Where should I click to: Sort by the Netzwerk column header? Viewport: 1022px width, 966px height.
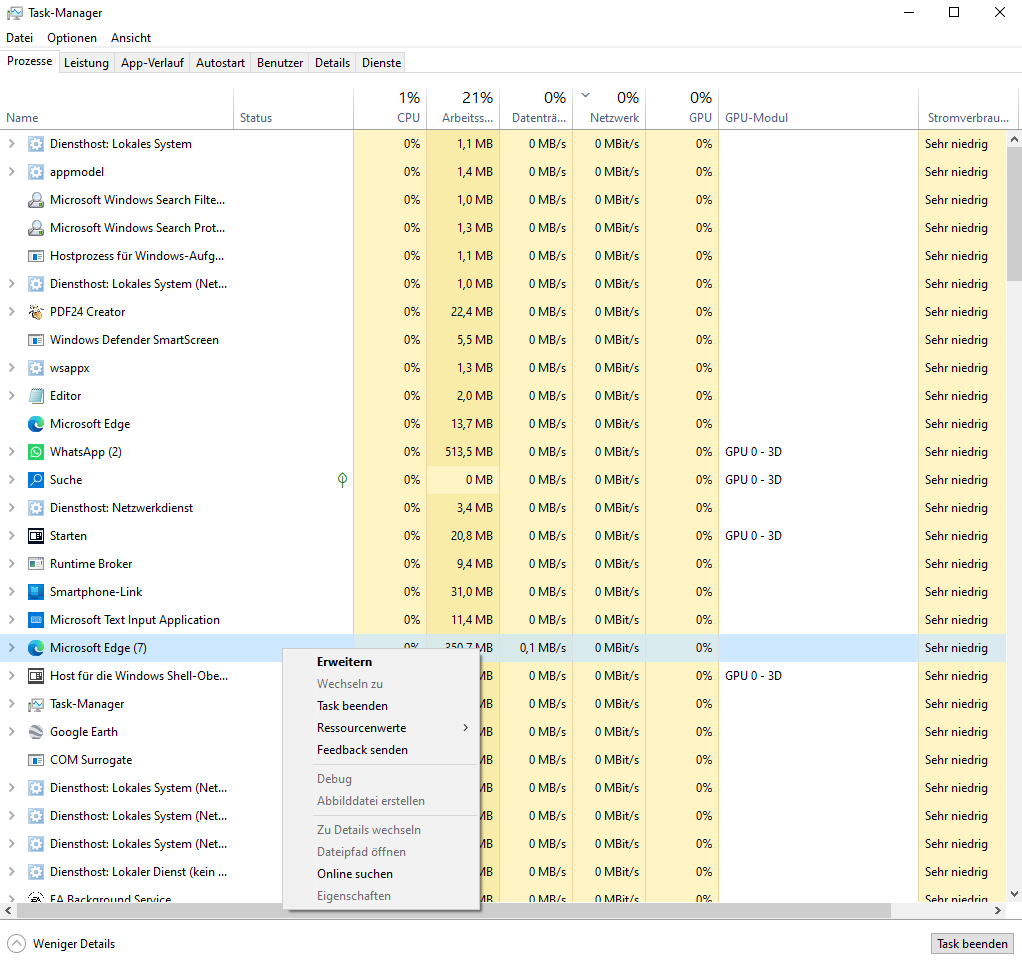pyautogui.click(x=609, y=108)
